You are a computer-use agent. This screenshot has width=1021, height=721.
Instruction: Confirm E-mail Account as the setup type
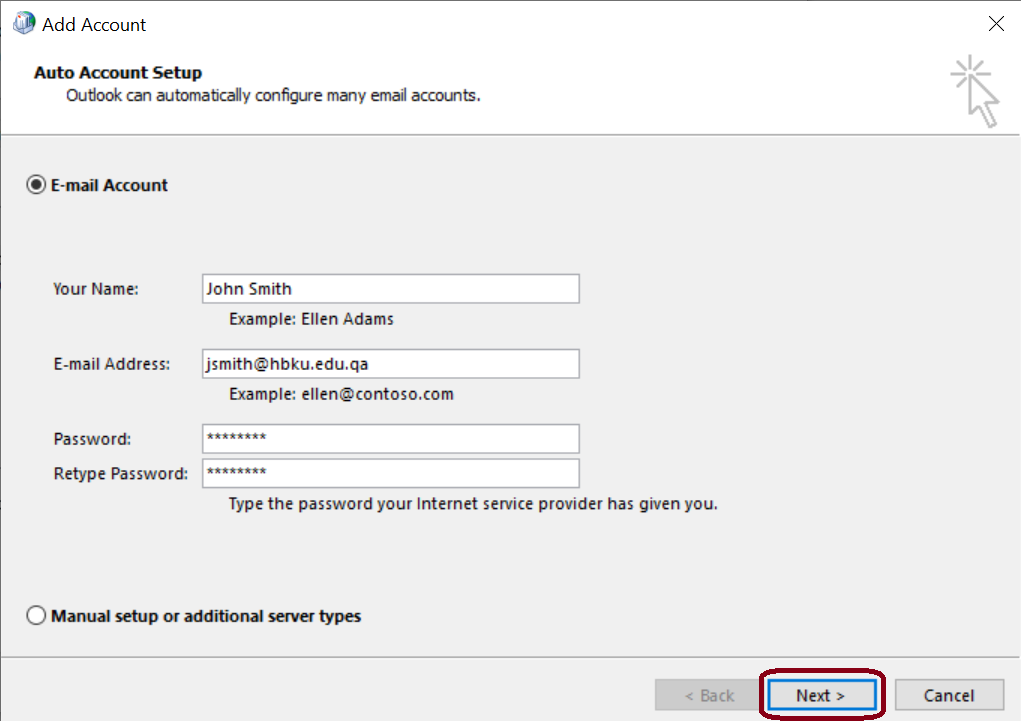coord(36,184)
